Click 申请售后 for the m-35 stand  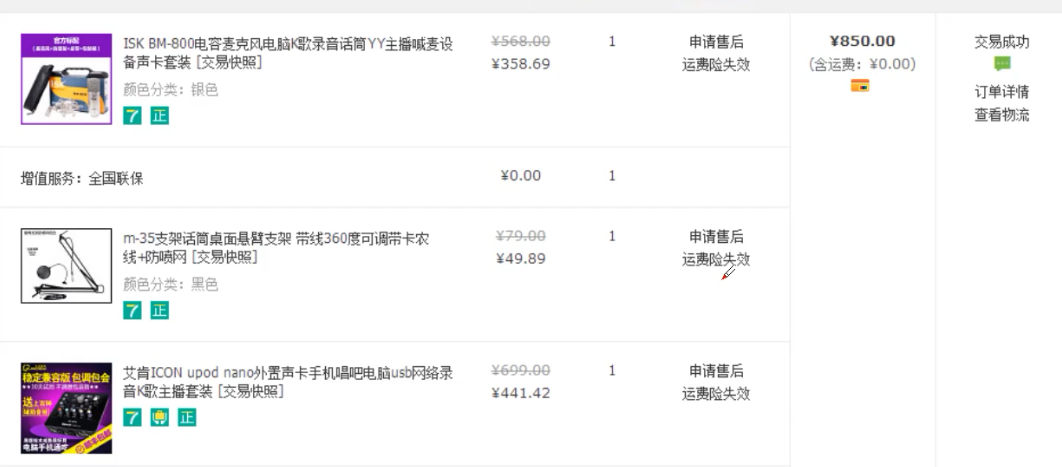click(716, 237)
